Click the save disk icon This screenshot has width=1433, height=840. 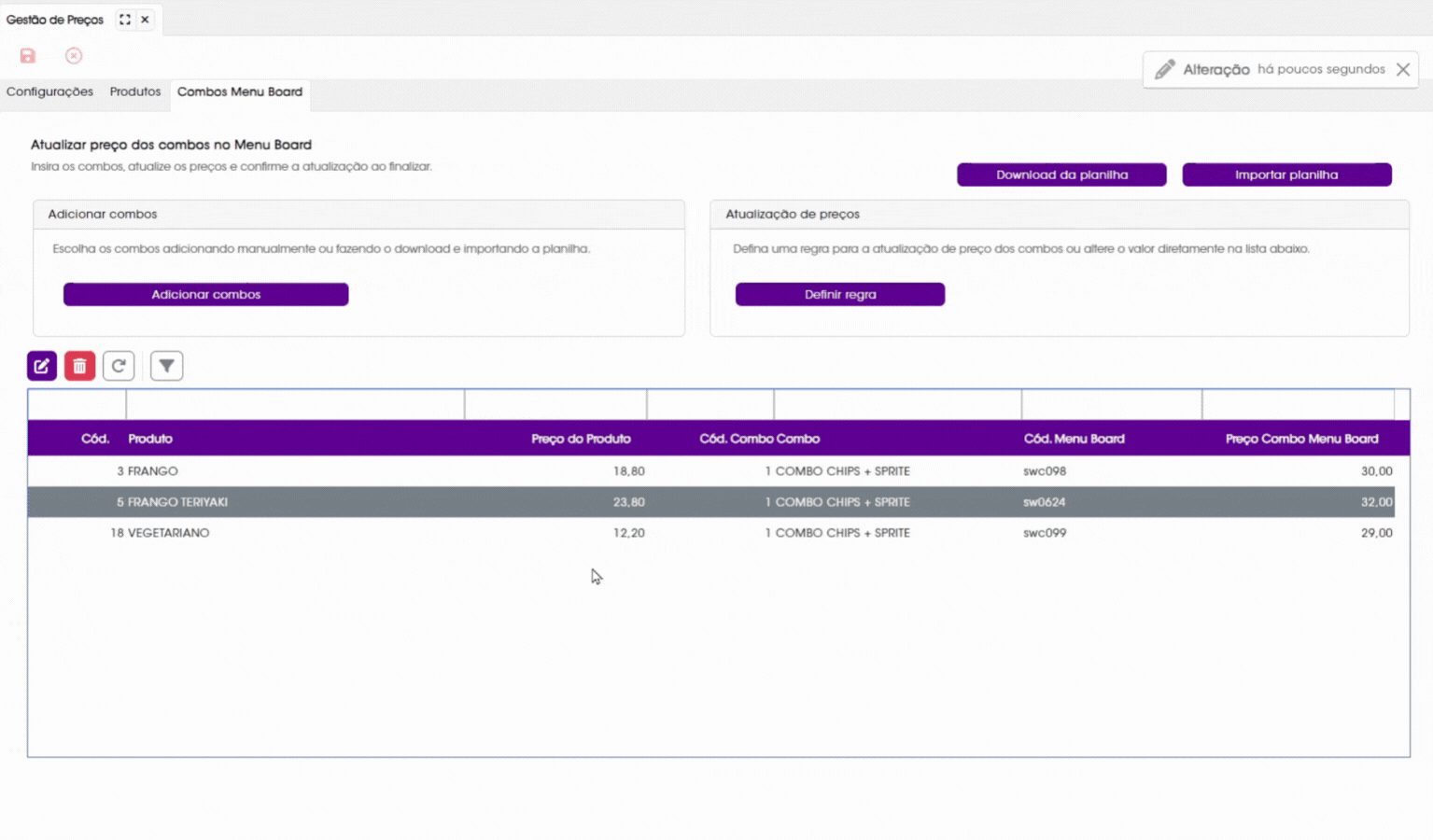click(28, 56)
